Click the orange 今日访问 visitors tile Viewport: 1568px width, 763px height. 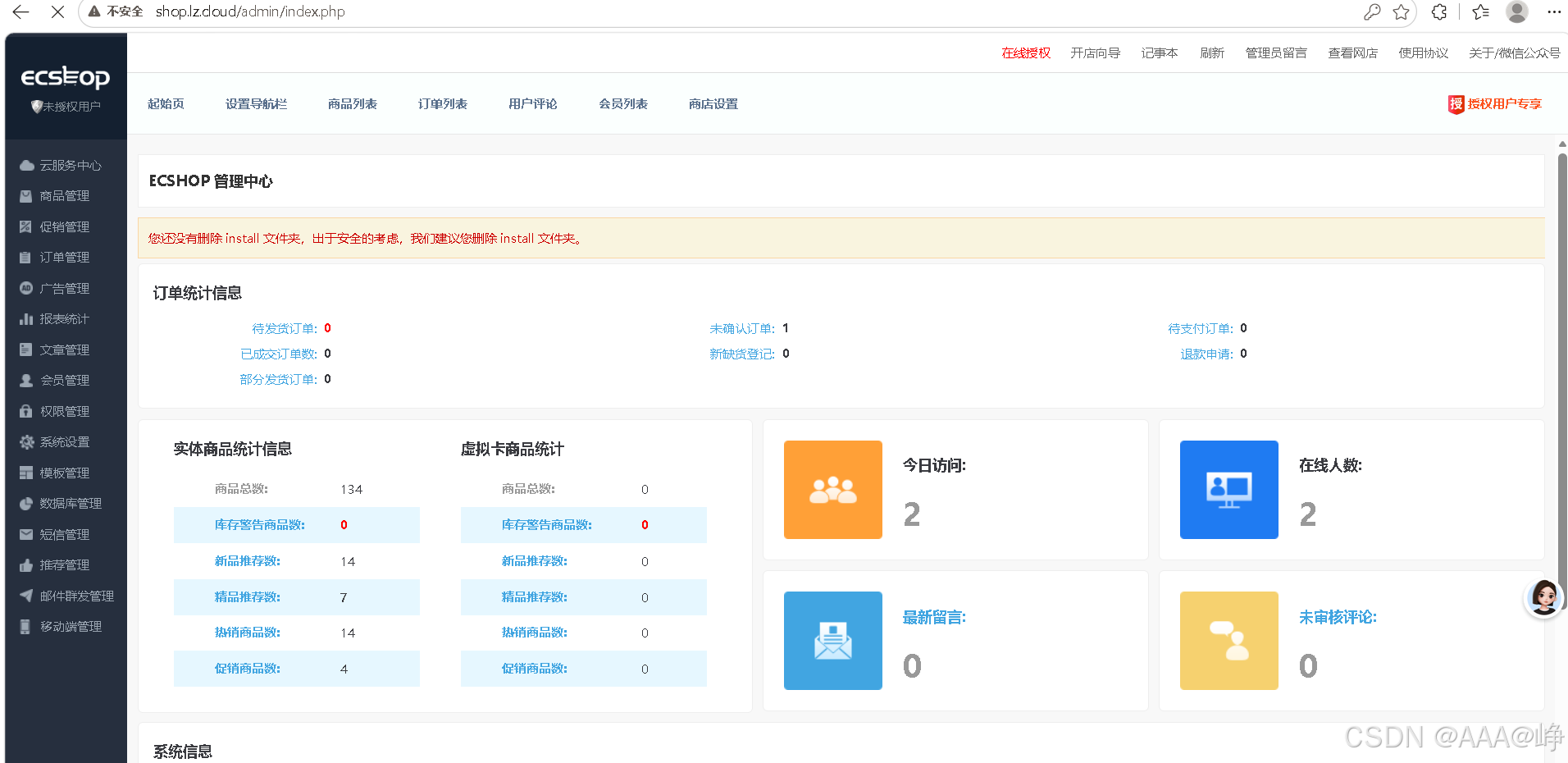(x=833, y=490)
